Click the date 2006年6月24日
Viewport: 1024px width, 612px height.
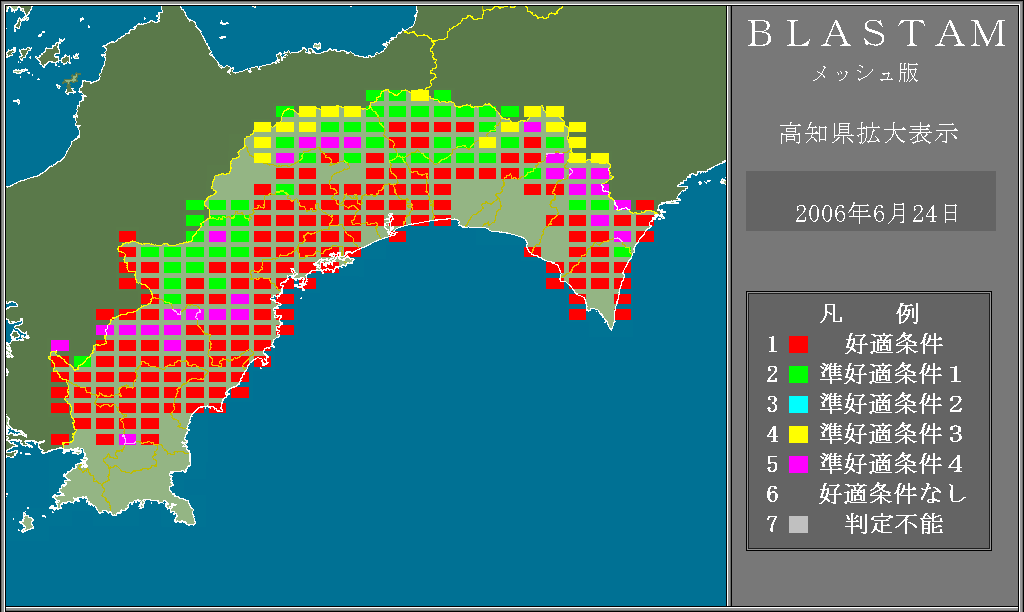coord(877,214)
